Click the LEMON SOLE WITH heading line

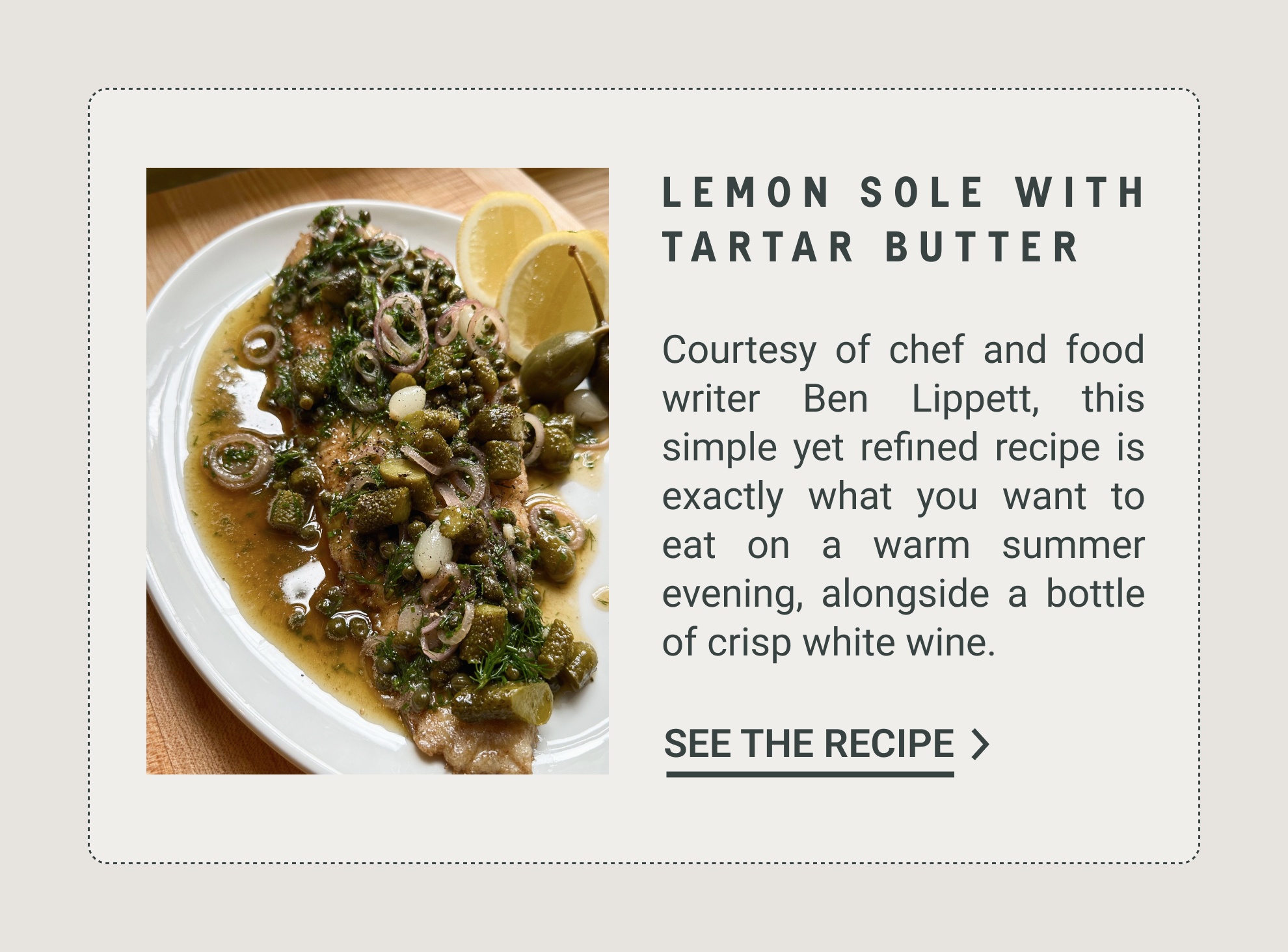[903, 192]
